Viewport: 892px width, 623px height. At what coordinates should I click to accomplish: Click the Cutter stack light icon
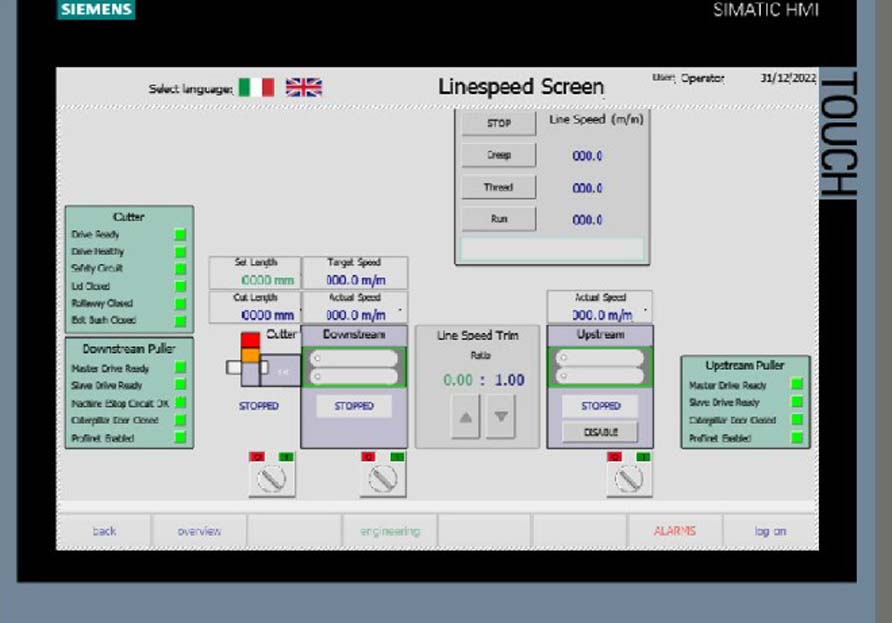250,356
